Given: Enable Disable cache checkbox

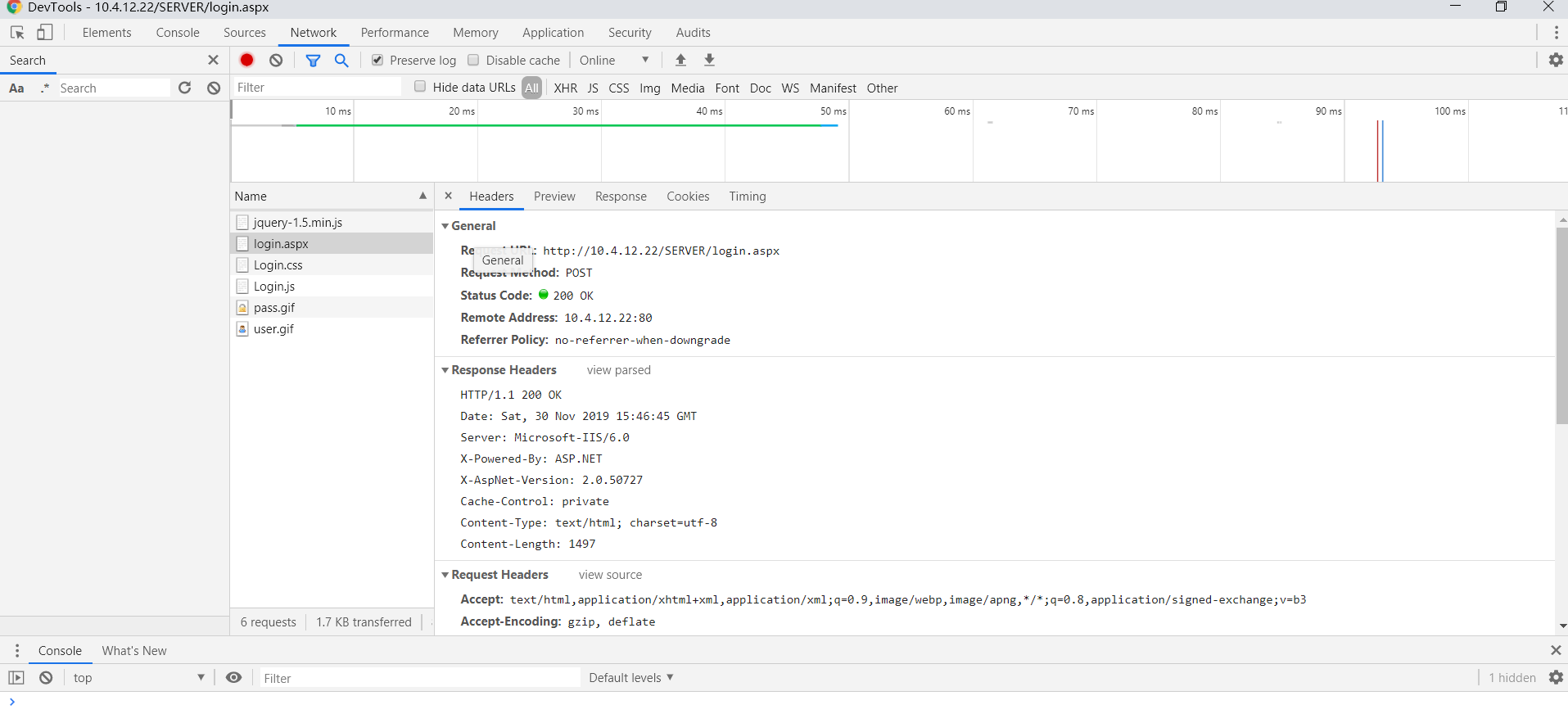Looking at the screenshot, I should point(473,60).
